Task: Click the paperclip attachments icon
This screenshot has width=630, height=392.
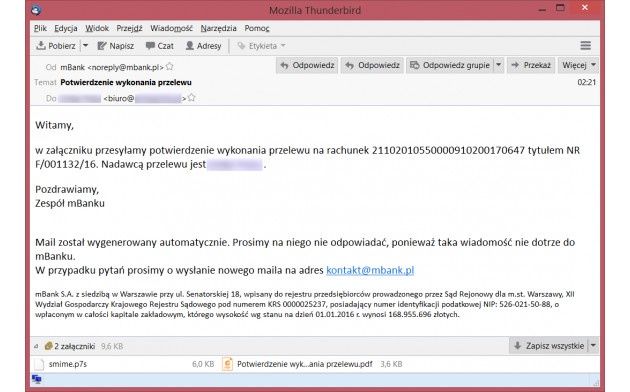Action: pyautogui.click(x=48, y=346)
